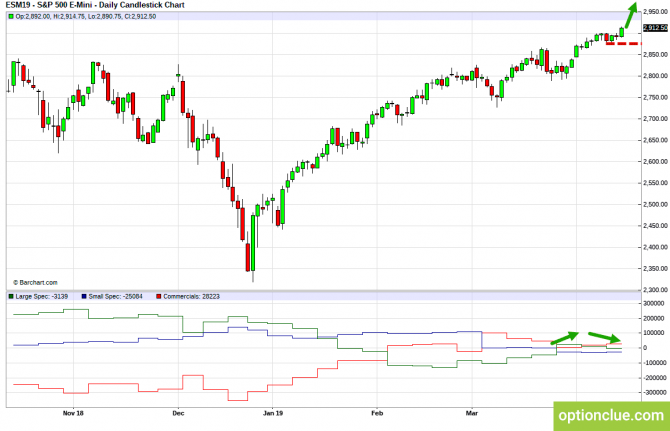Click the tall green candle at December low
This screenshot has height=431, width=670.
pyautogui.click(x=253, y=243)
